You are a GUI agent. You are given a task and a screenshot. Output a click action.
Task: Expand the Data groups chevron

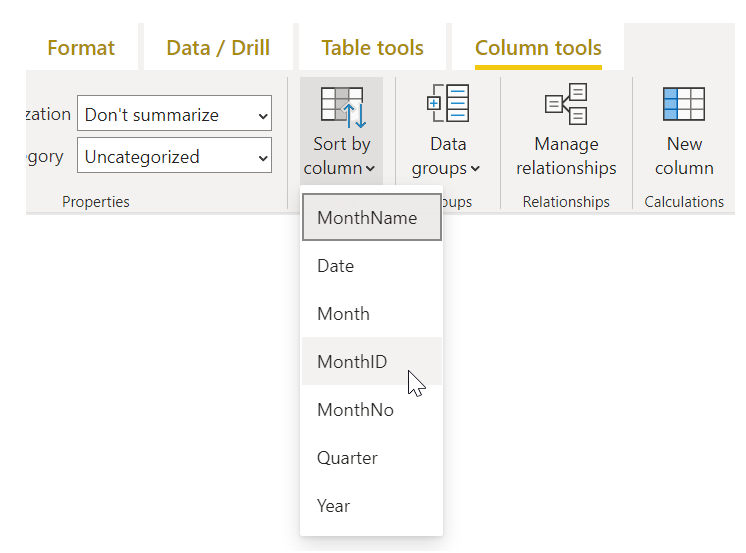(475, 170)
